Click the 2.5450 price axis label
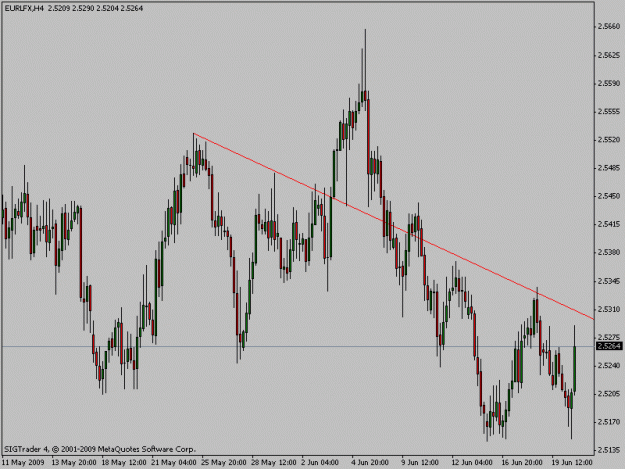Screen dimensions: 625x469 point(609,196)
